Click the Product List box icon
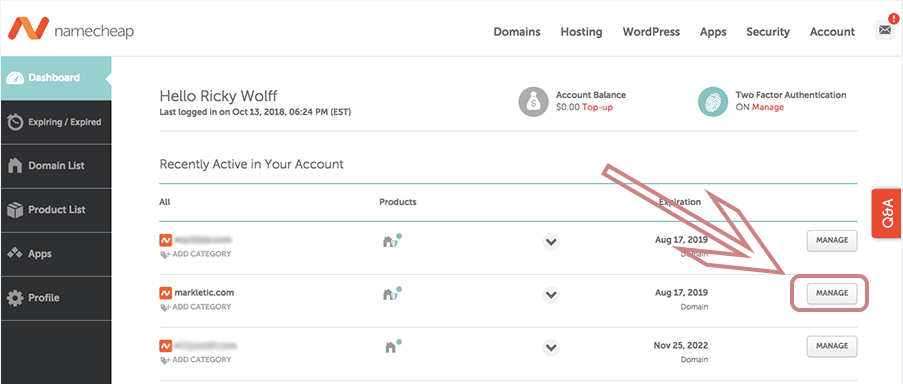Image resolution: width=903 pixels, height=384 pixels. [x=15, y=210]
